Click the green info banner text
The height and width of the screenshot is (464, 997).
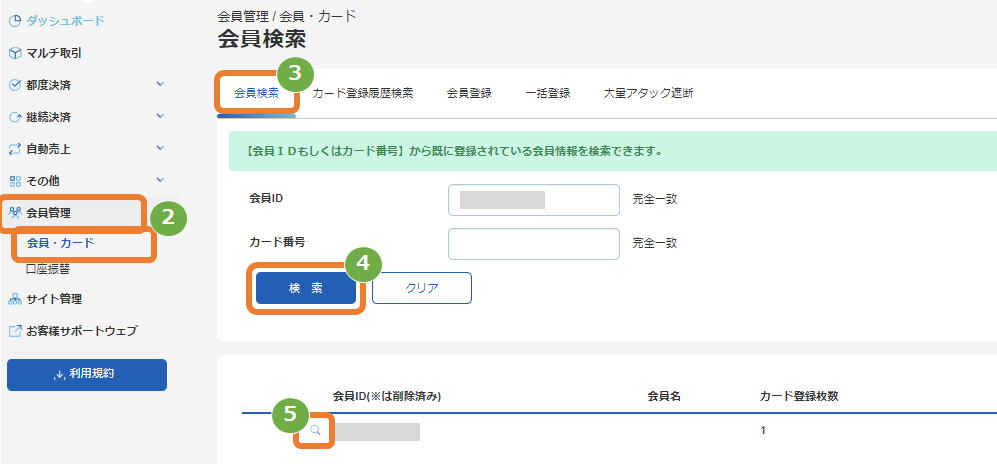pos(453,152)
